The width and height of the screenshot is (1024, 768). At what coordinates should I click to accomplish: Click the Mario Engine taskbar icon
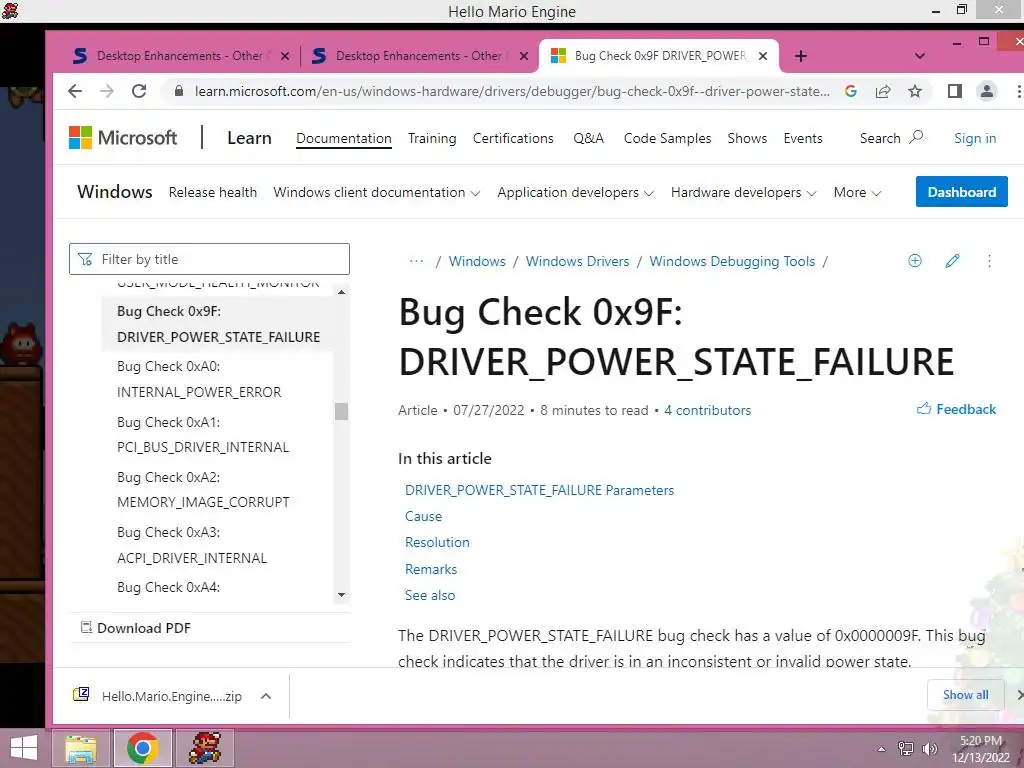click(x=205, y=748)
